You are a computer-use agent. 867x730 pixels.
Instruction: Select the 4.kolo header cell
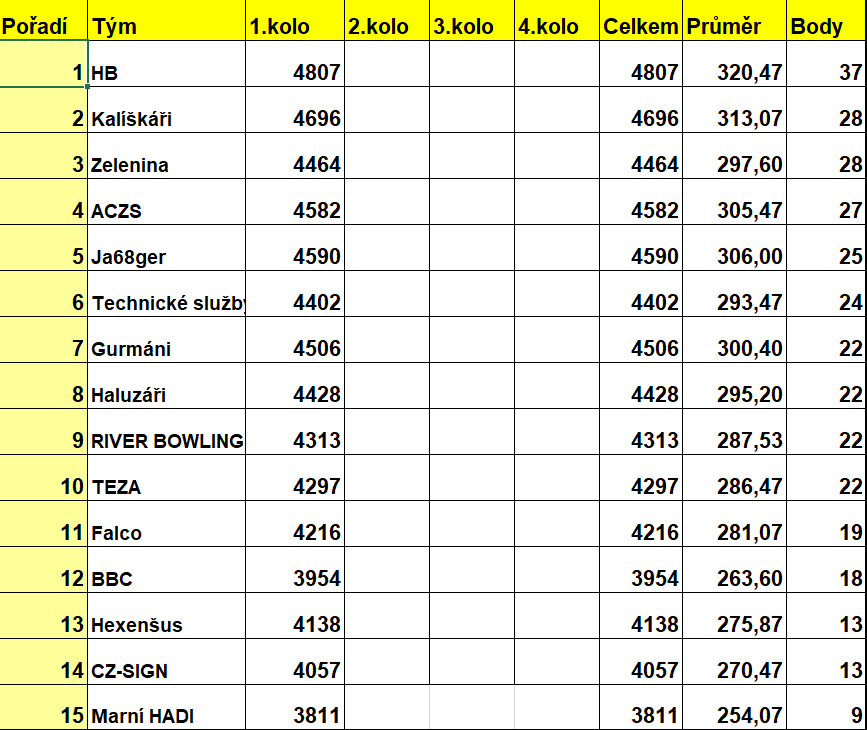[557, 26]
